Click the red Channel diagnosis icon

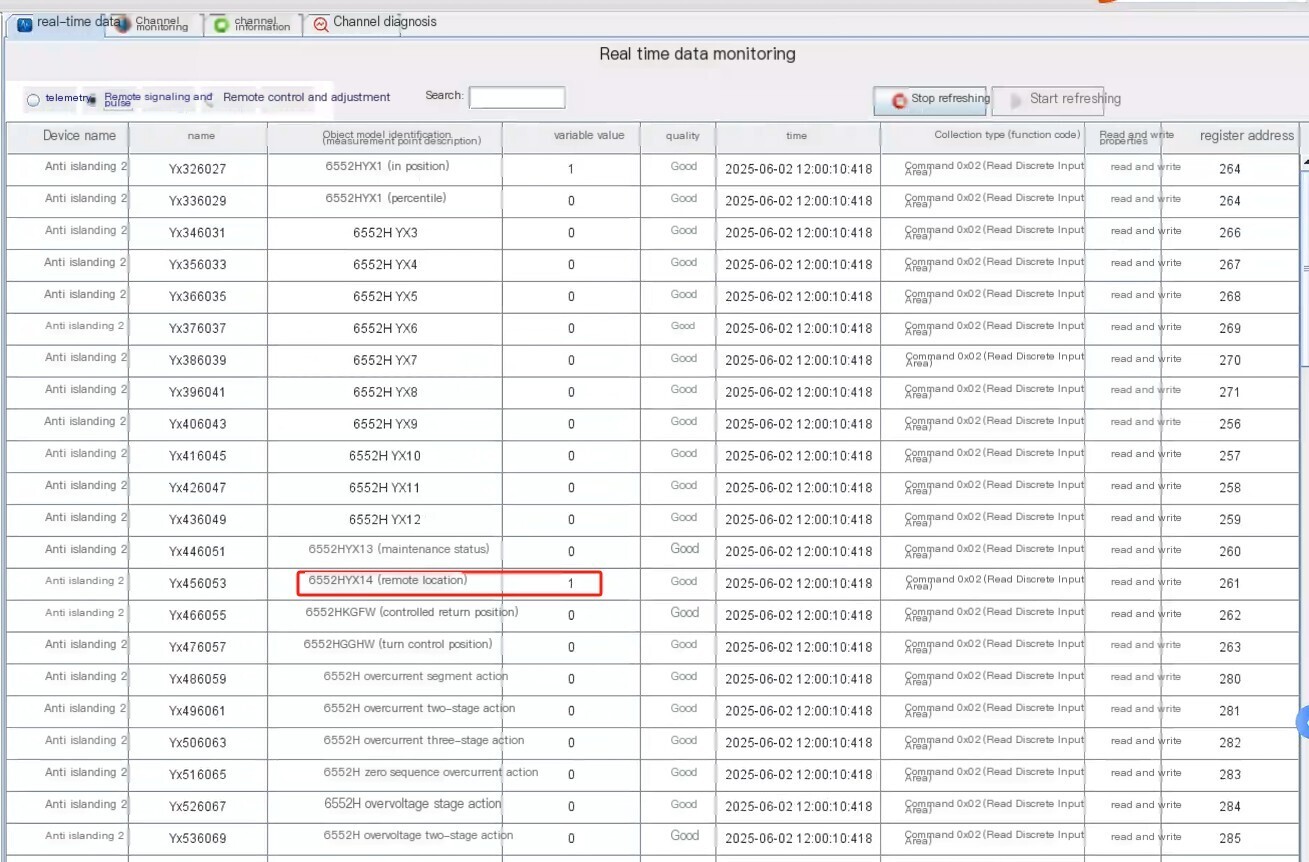[320, 24]
